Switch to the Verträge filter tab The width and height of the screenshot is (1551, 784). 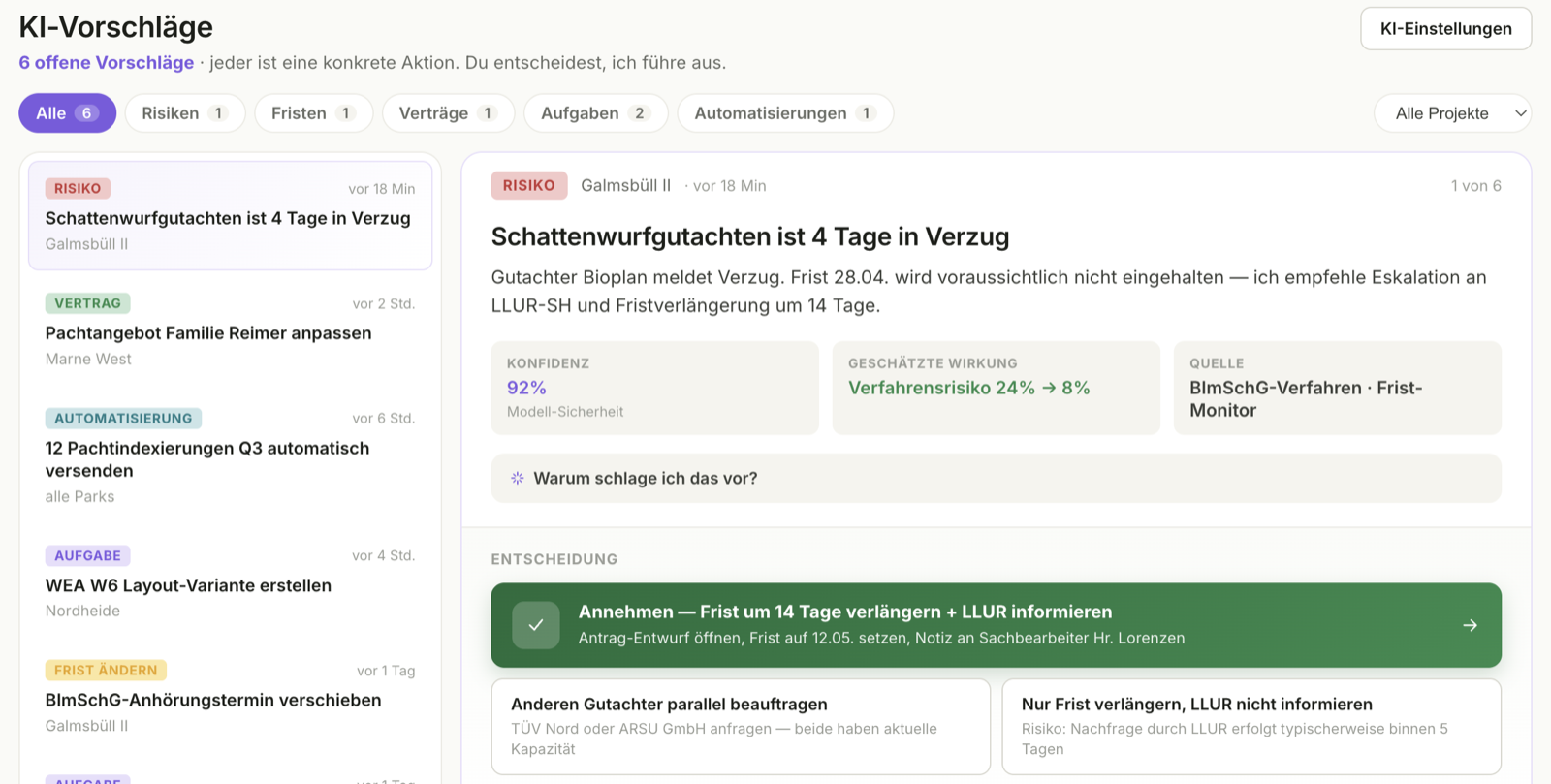pyautogui.click(x=449, y=113)
